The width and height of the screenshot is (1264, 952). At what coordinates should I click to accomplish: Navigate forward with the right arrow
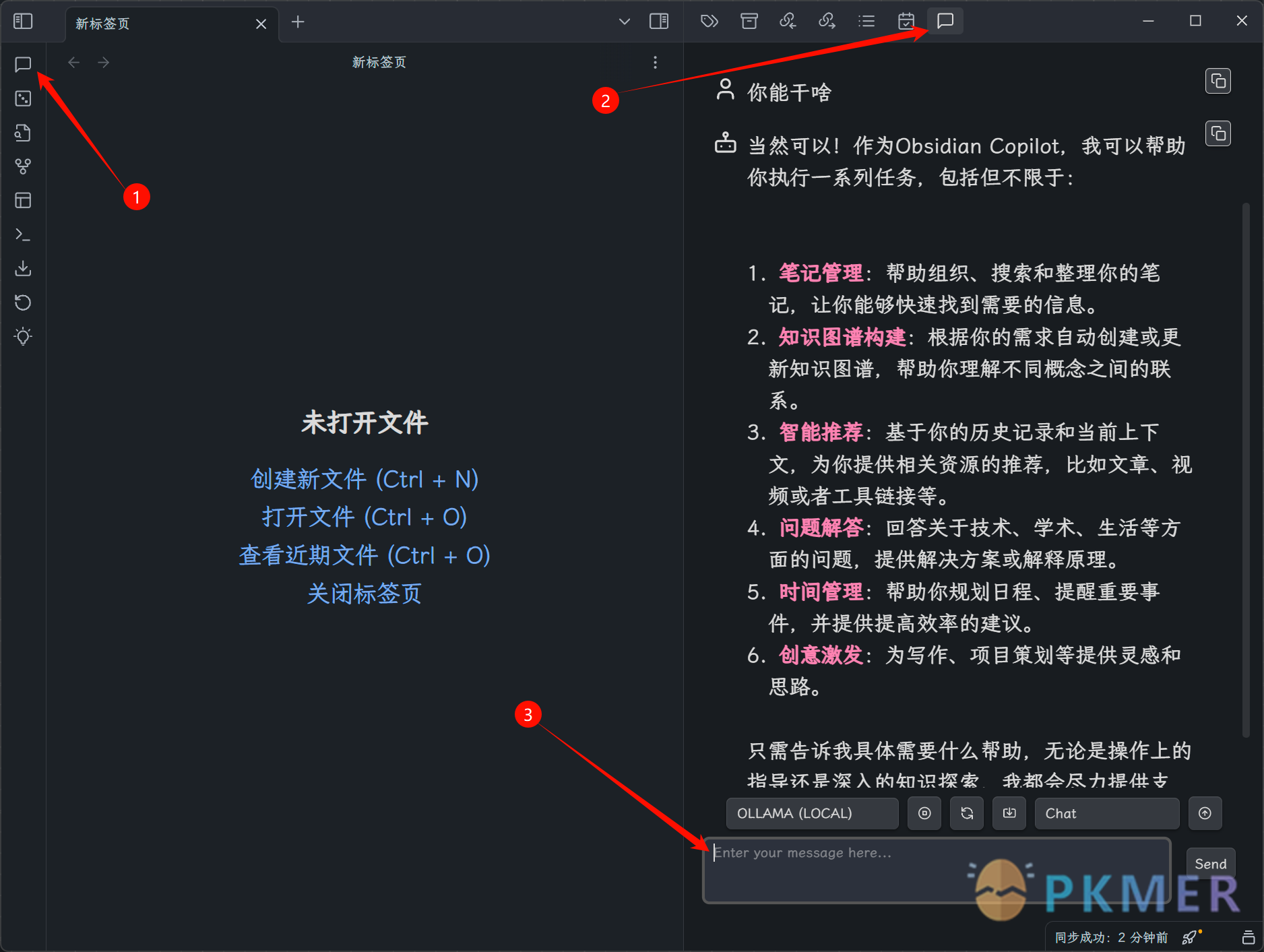pos(103,63)
